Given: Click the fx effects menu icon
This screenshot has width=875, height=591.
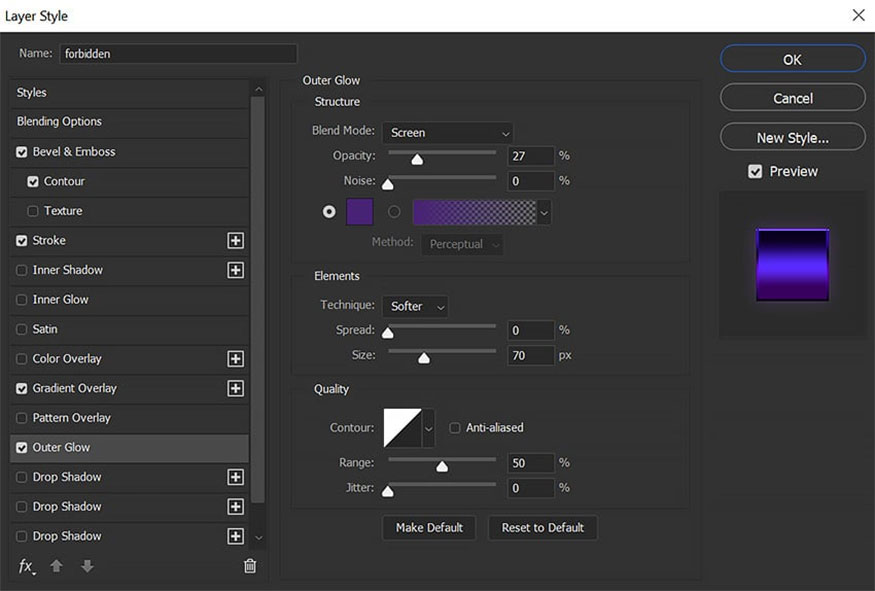Looking at the screenshot, I should [x=26, y=566].
